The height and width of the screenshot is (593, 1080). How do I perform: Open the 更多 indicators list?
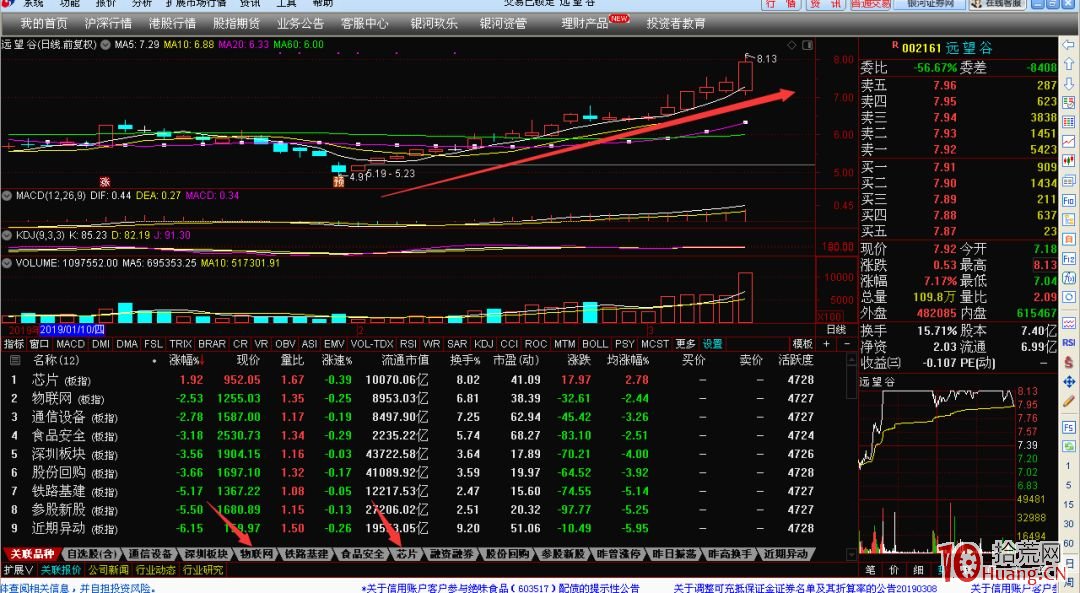(685, 344)
